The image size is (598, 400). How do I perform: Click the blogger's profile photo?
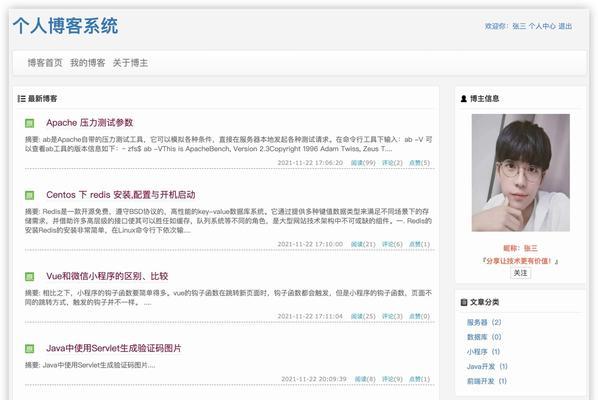coord(521,173)
